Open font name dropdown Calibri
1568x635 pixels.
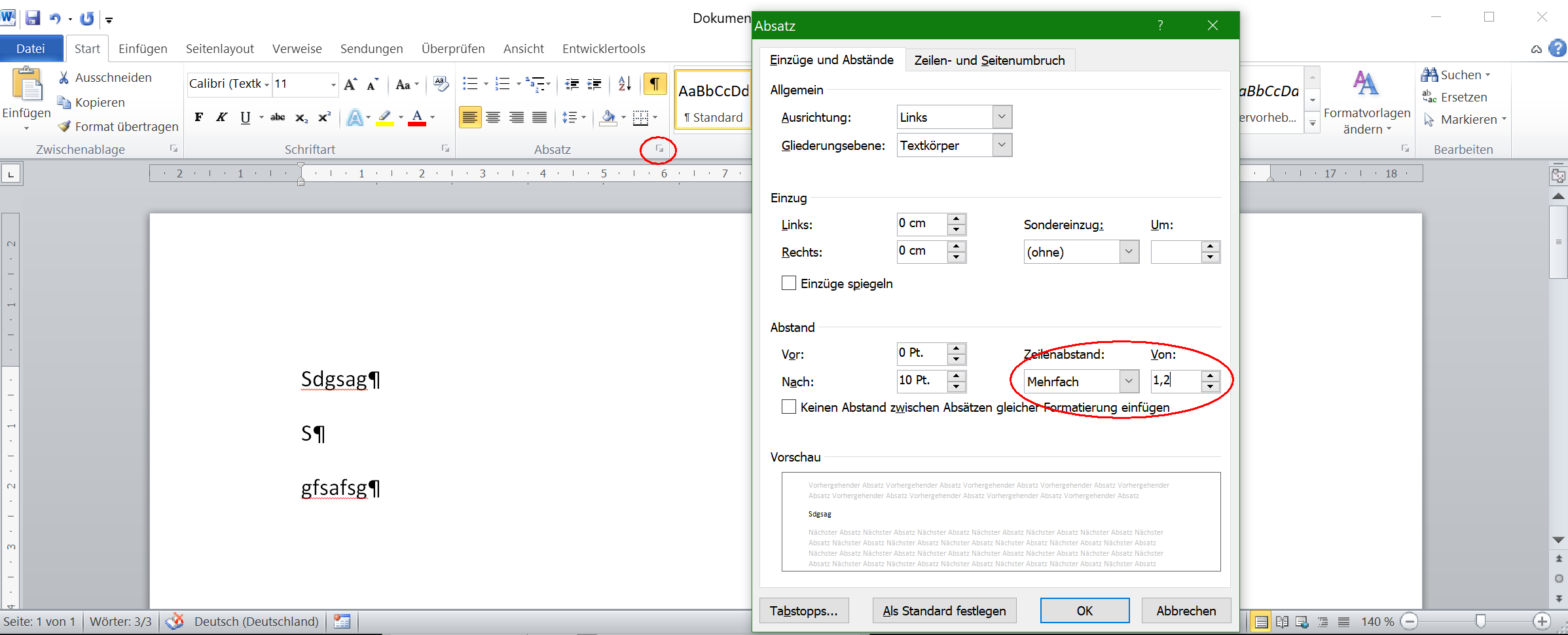coord(266,84)
